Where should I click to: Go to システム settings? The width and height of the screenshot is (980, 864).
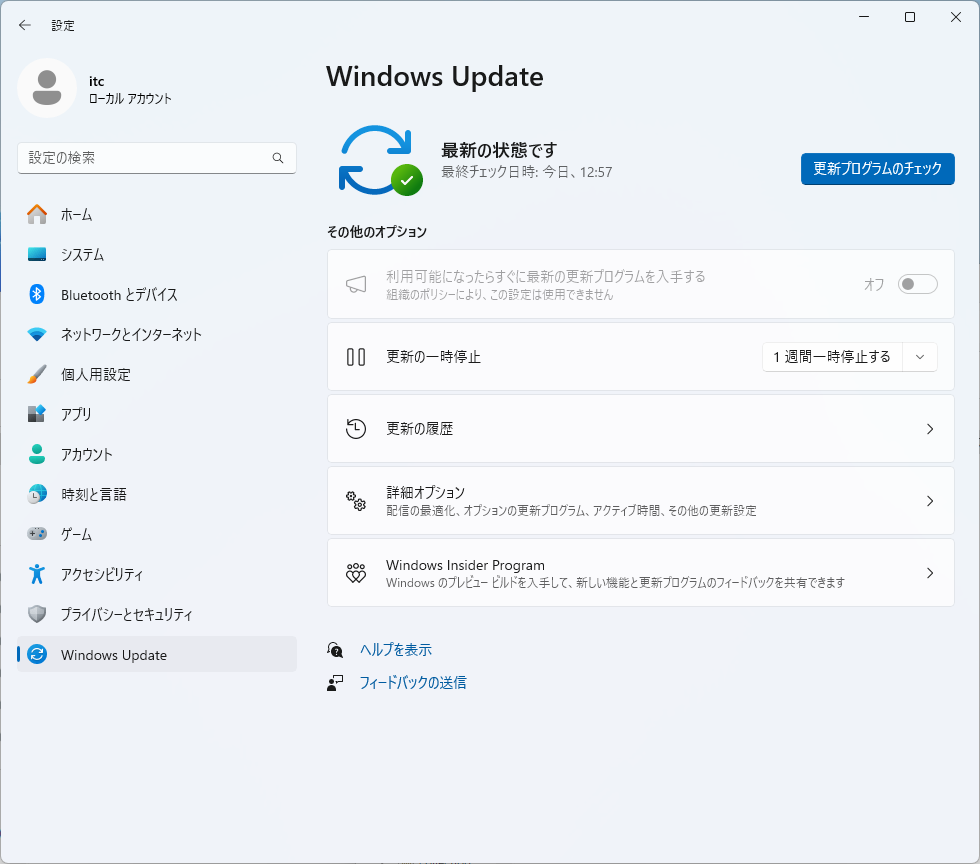[157, 254]
